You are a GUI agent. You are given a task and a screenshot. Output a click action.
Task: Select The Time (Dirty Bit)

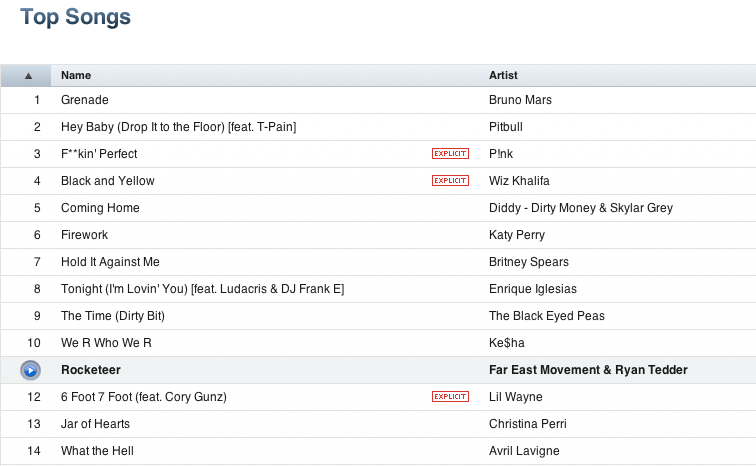point(113,316)
